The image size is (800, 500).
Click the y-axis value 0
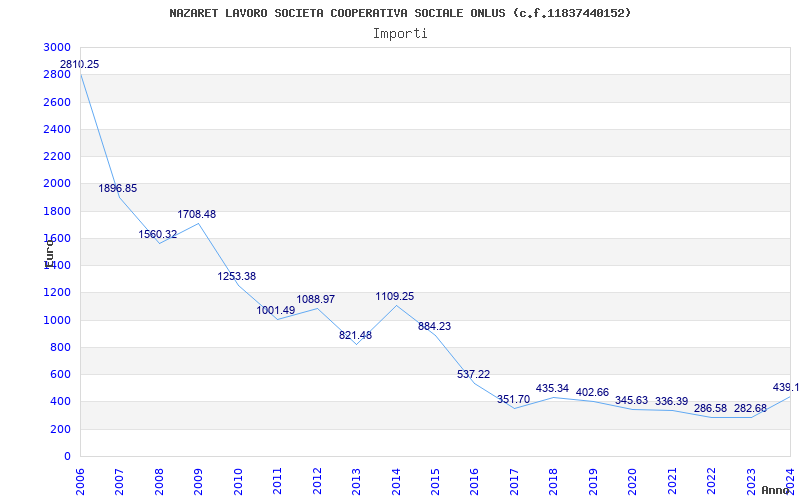pos(67,456)
